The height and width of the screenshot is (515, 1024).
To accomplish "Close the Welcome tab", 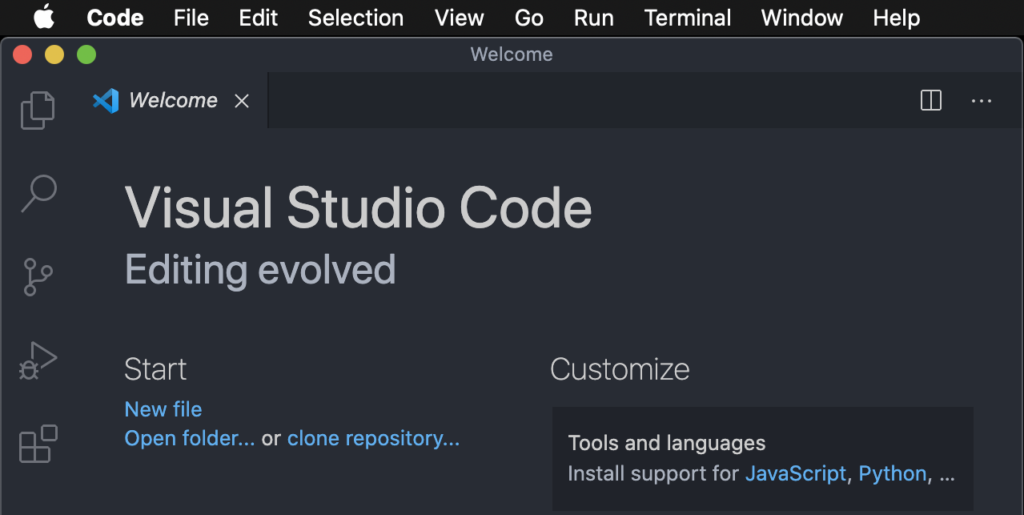I will coord(242,101).
